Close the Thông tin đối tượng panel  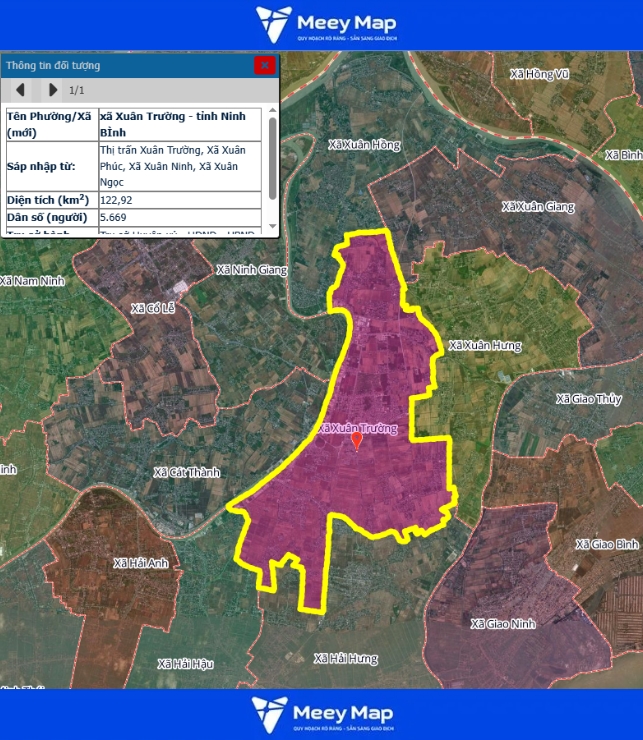264,65
